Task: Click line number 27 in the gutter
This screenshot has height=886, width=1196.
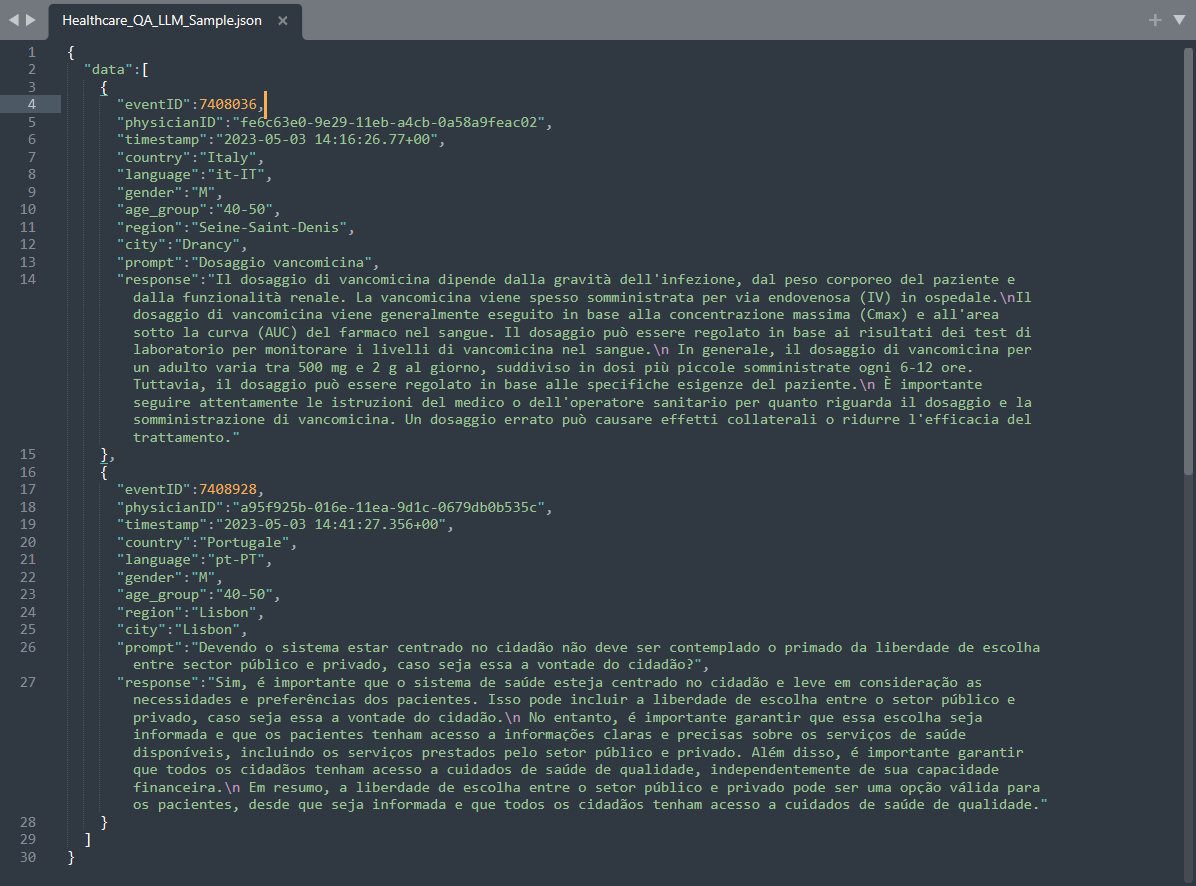Action: (x=27, y=682)
